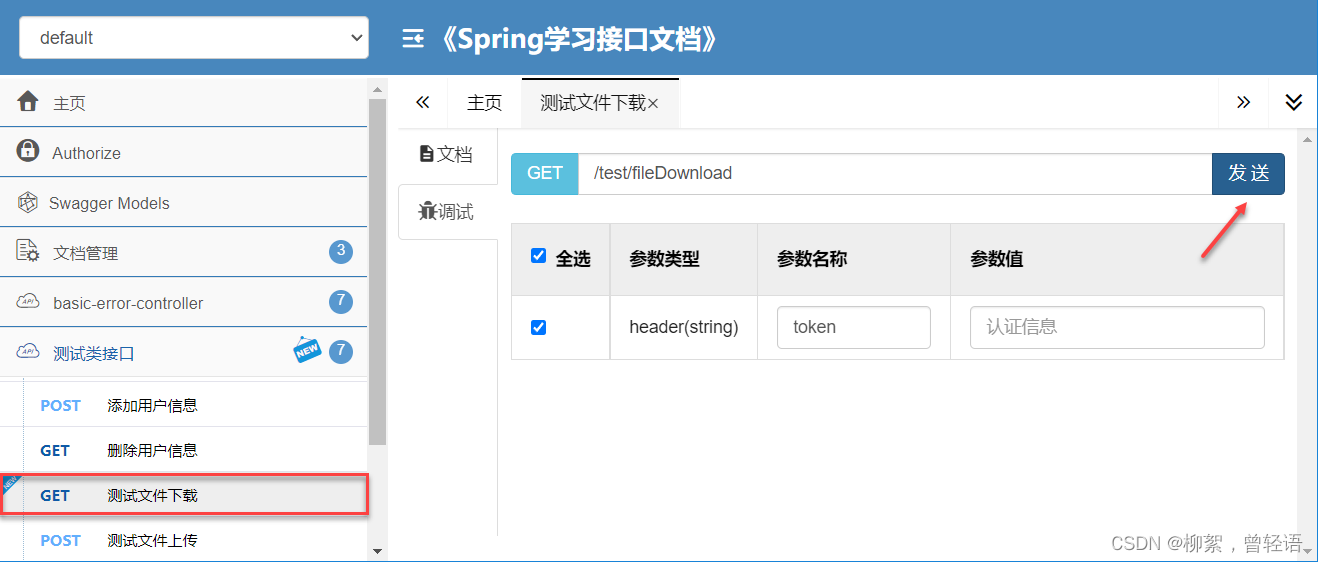1318x562 pixels.
Task: Click the document gear icon beside 文档管理
Action: pos(28,251)
